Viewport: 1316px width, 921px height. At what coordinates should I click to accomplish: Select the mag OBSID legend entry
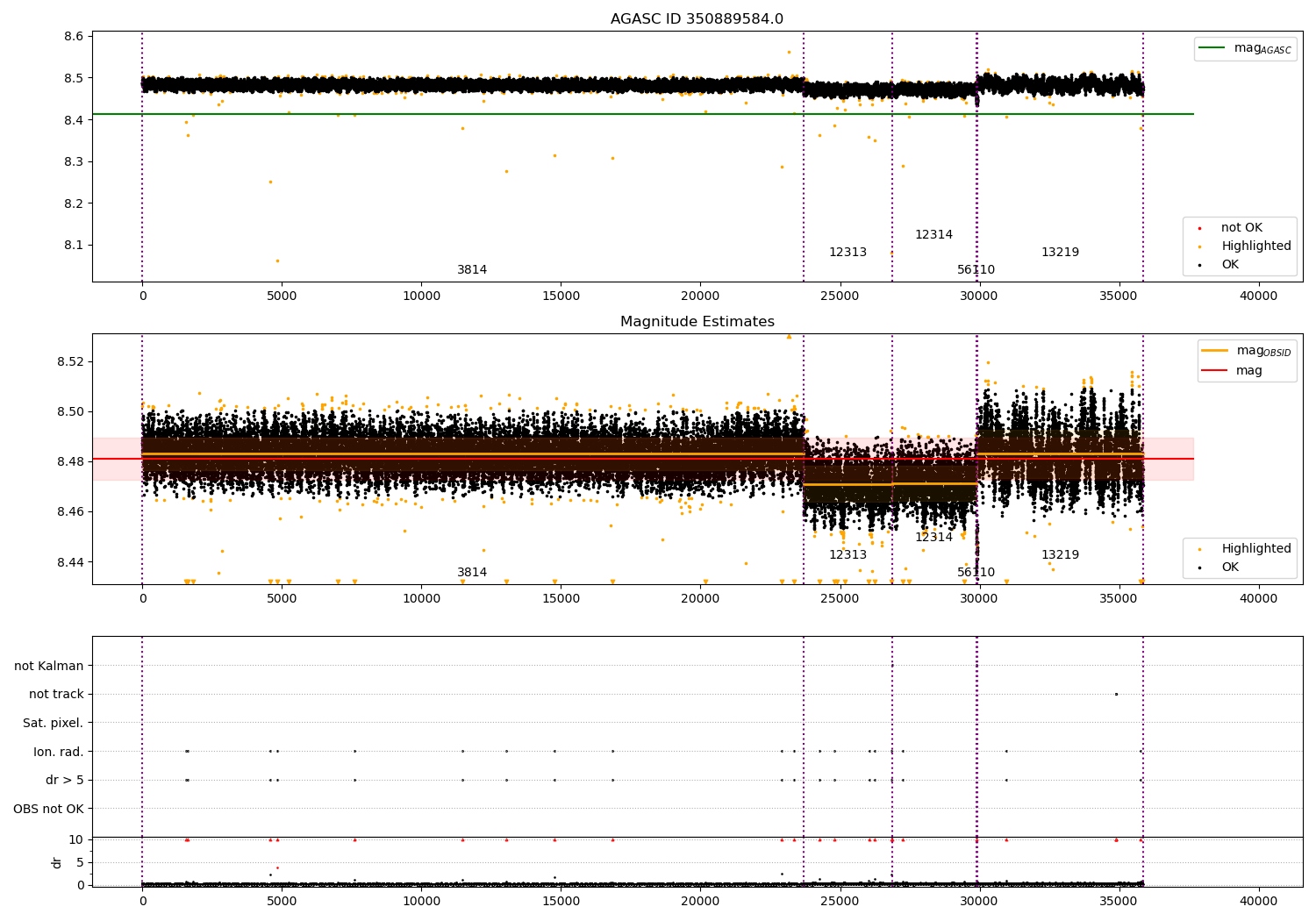tap(1264, 351)
